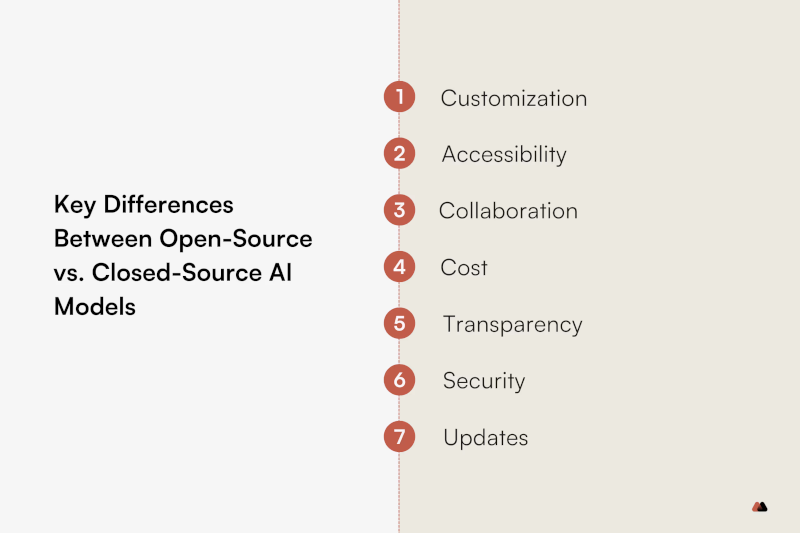Click the red circle numbered 2

pos(399,154)
